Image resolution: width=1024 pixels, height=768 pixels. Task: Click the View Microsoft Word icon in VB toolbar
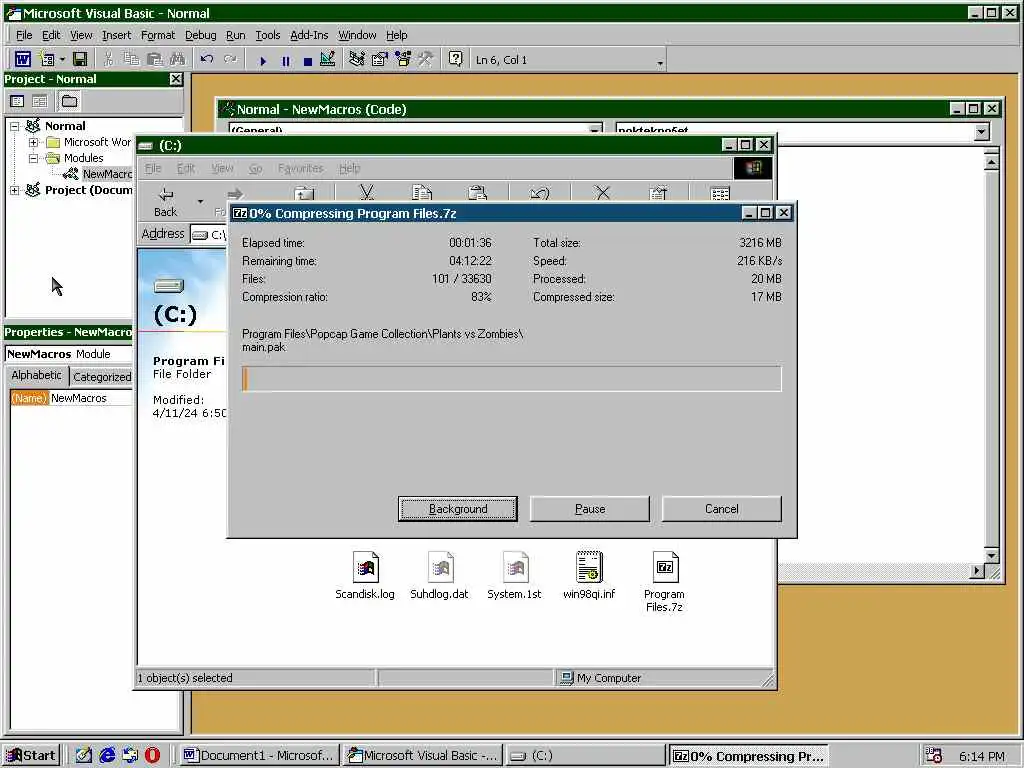click(23, 59)
